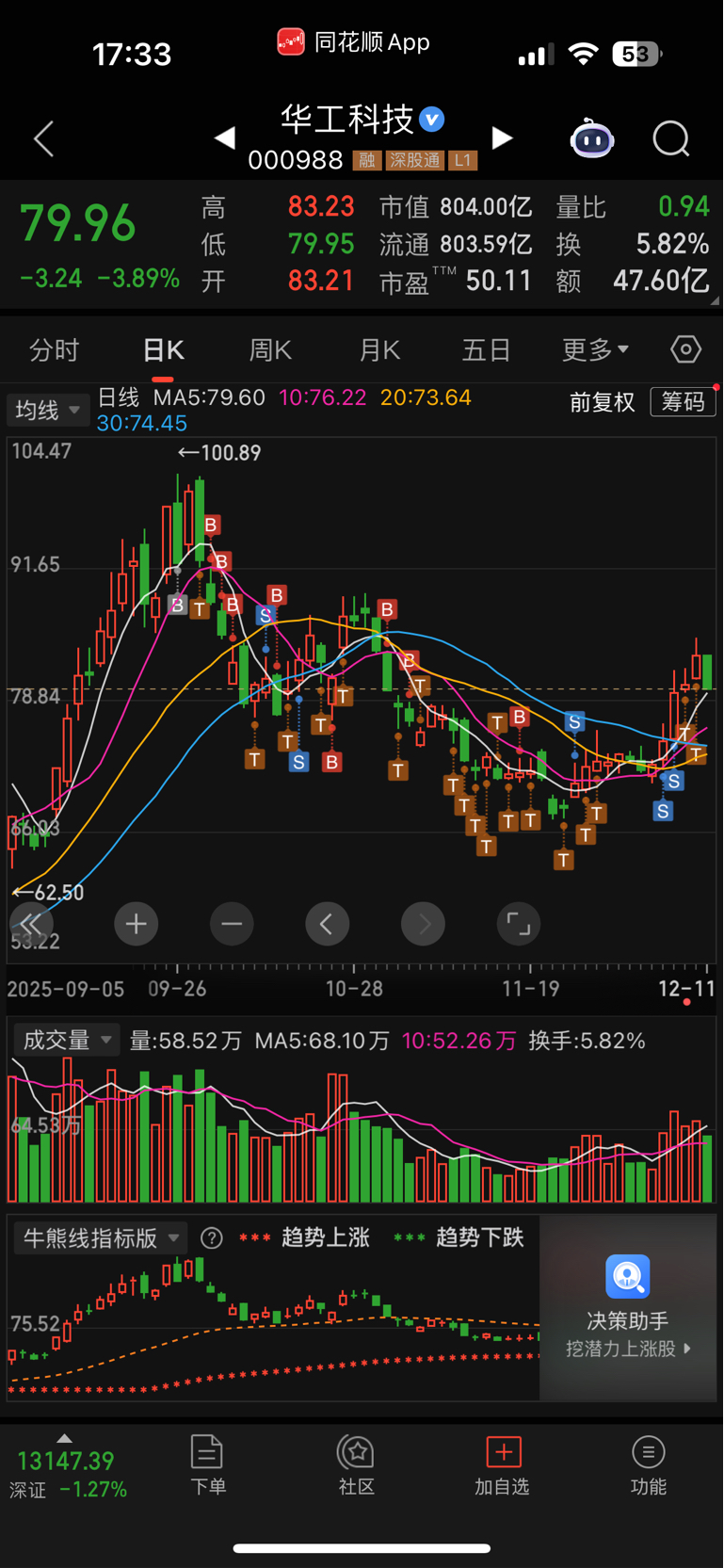The image size is (724, 1568).
Task: Open the 成交量 indicator dropdown
Action: click(67, 1041)
